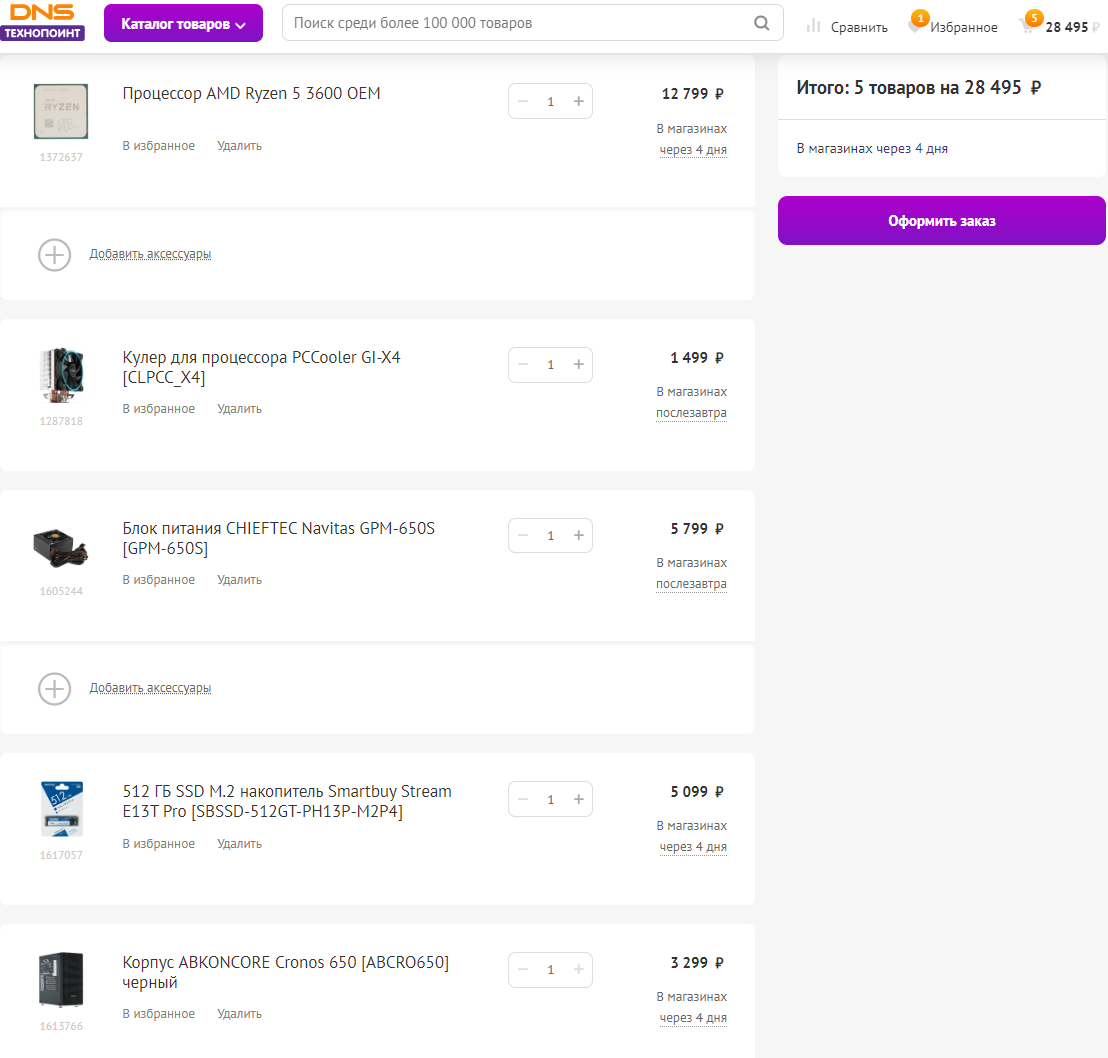Open ABKONCORE Cronos case thumbnail

click(61, 979)
